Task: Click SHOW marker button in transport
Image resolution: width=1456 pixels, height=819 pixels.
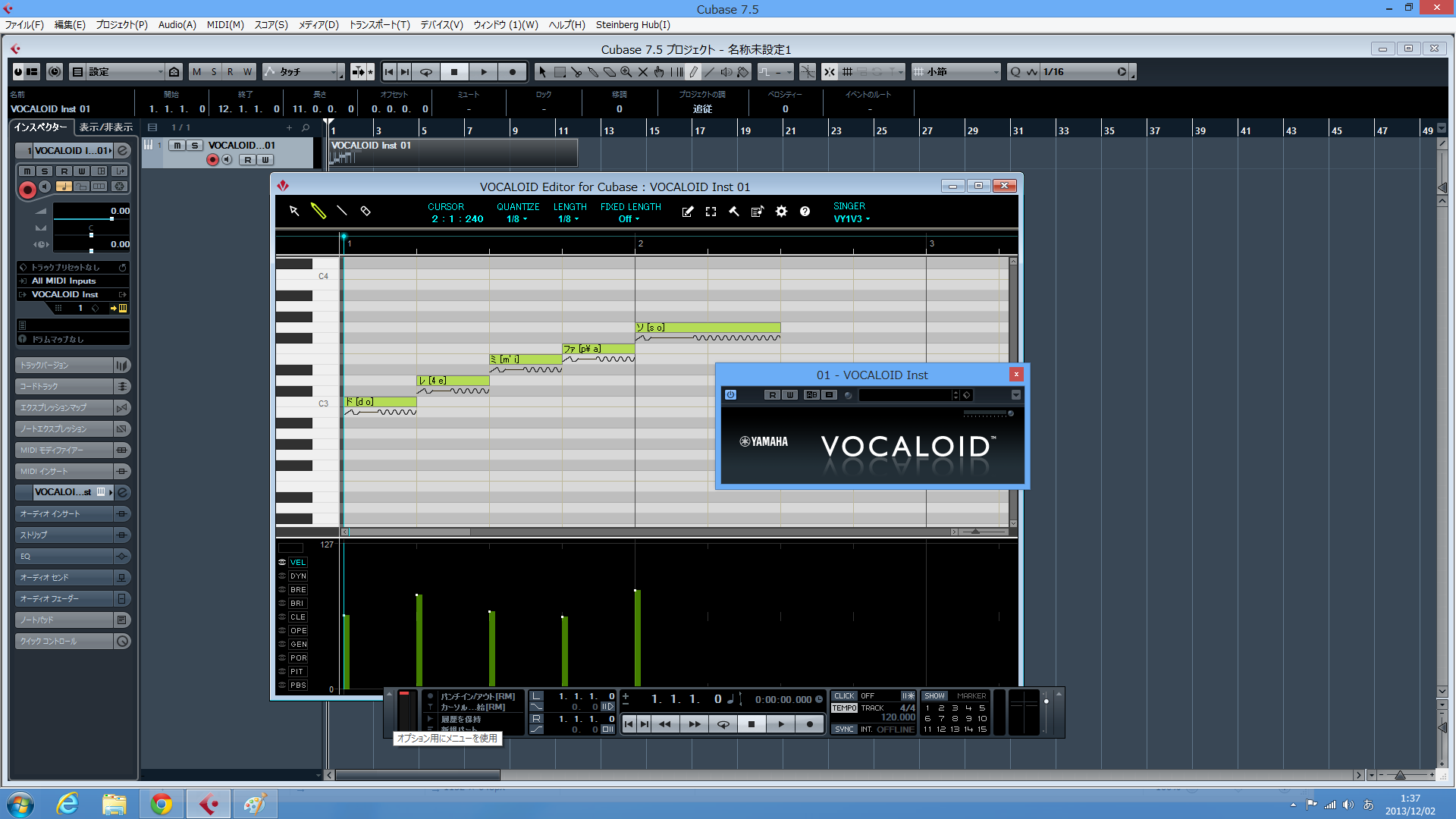Action: pyautogui.click(x=934, y=695)
